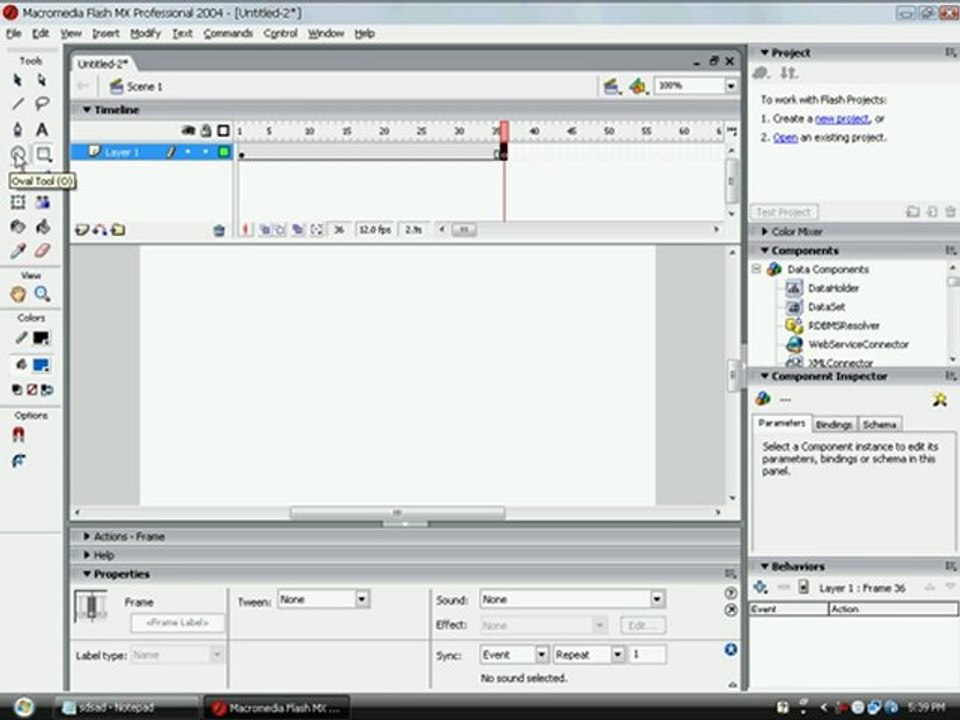The height and width of the screenshot is (720, 960).
Task: Insert a new layer in timeline
Action: coord(81,230)
